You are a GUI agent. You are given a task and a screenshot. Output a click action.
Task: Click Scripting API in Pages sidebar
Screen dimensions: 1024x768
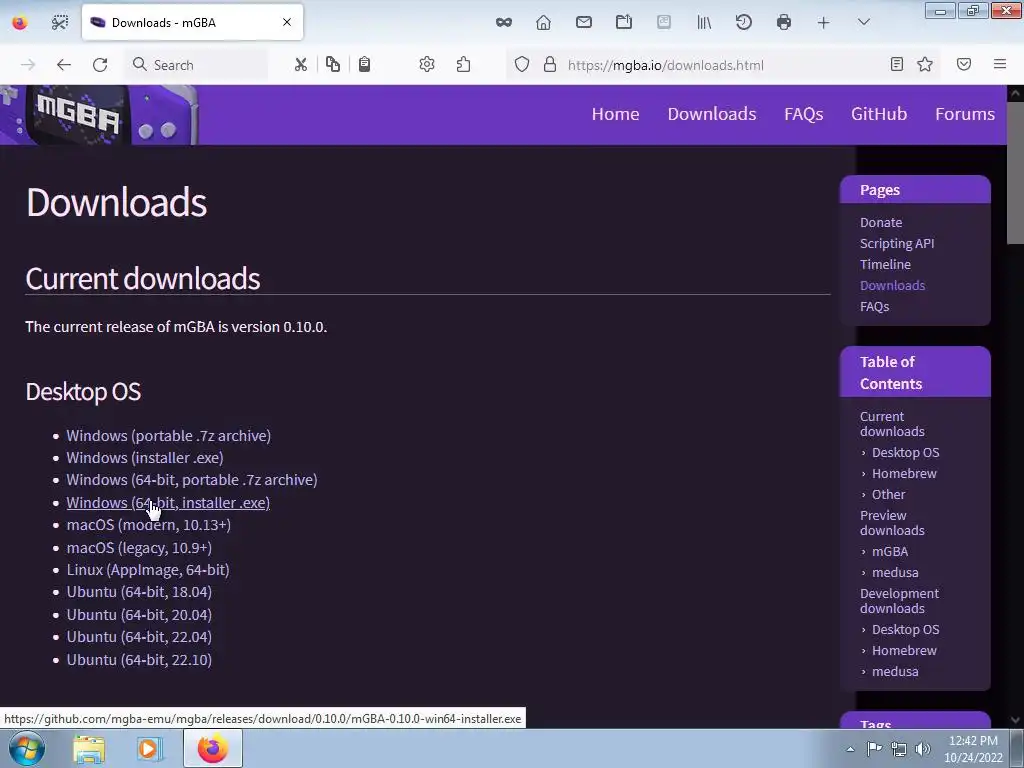click(897, 244)
